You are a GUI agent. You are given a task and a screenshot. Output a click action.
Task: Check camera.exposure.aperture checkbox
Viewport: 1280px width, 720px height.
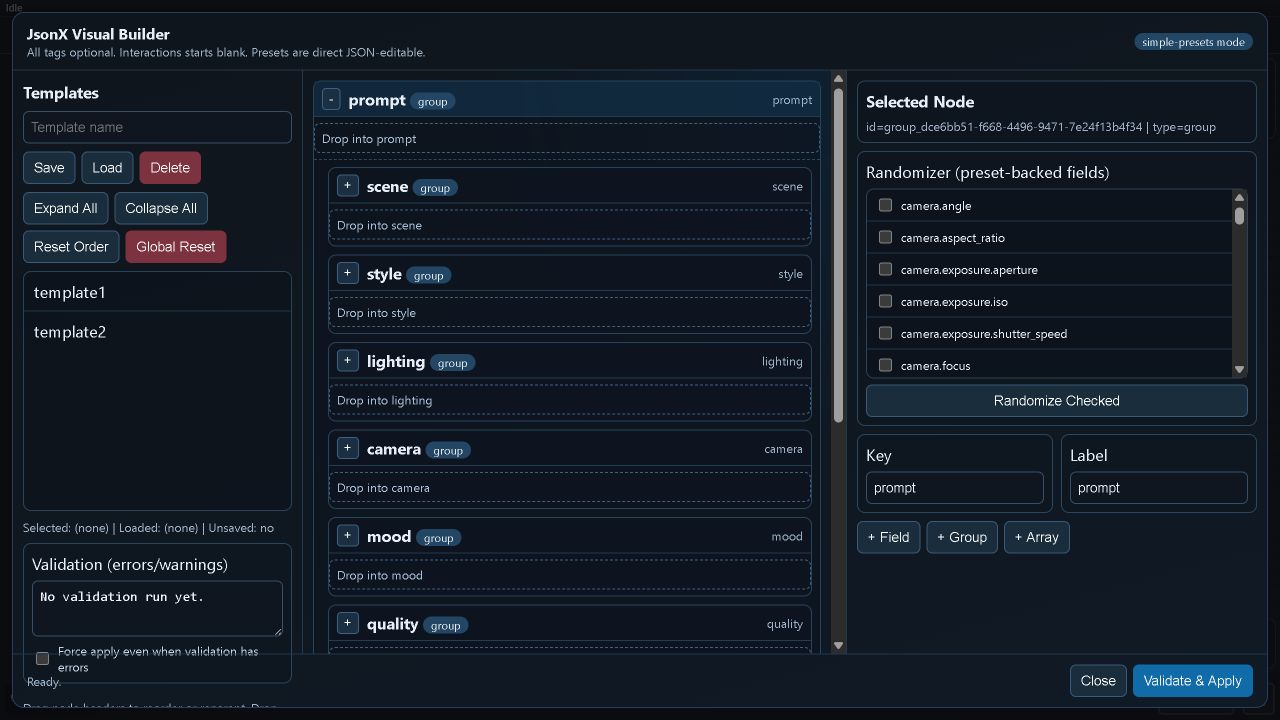pyautogui.click(x=885, y=269)
